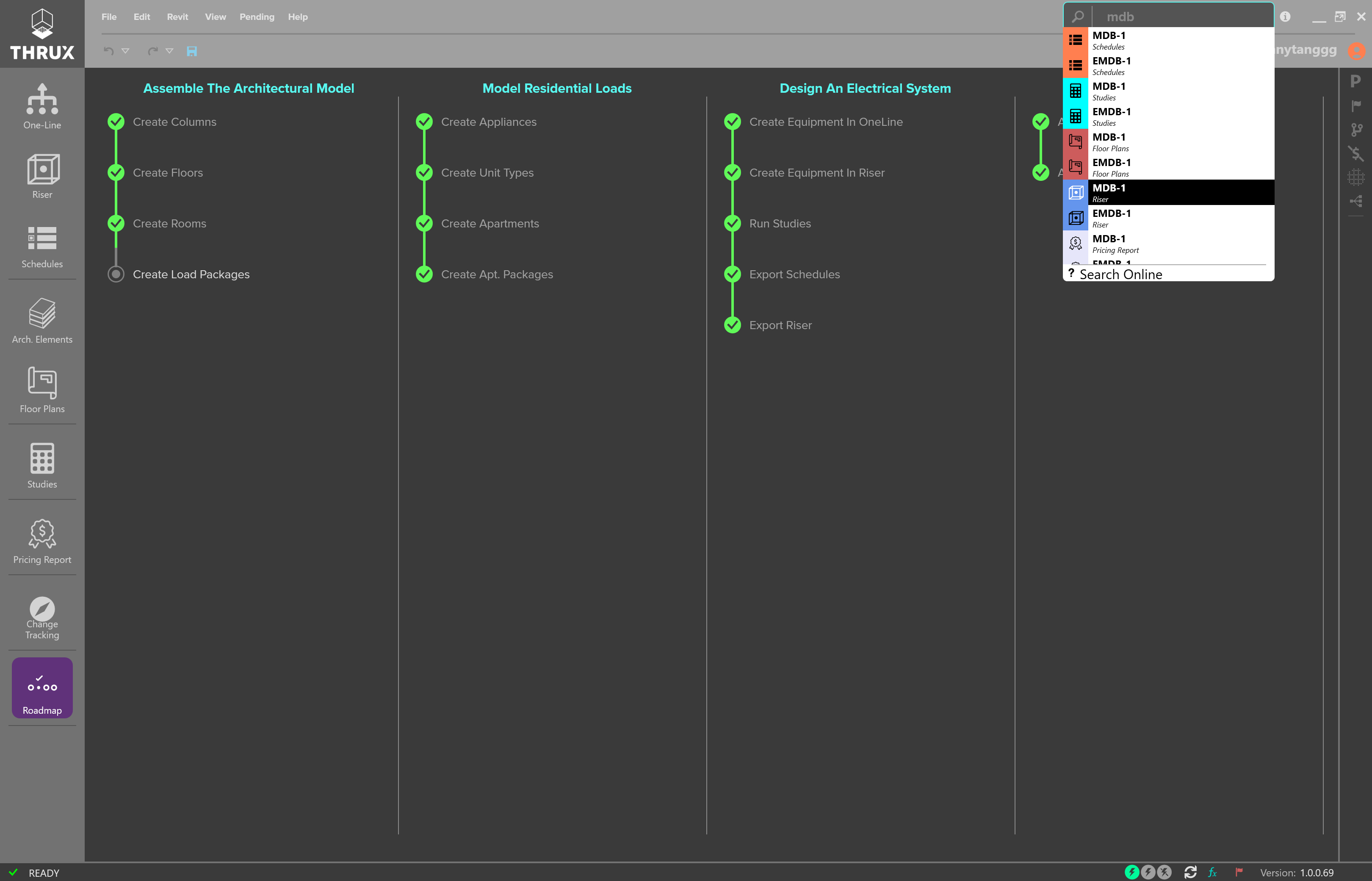Select the Roadmap sidebar button

[x=42, y=687]
